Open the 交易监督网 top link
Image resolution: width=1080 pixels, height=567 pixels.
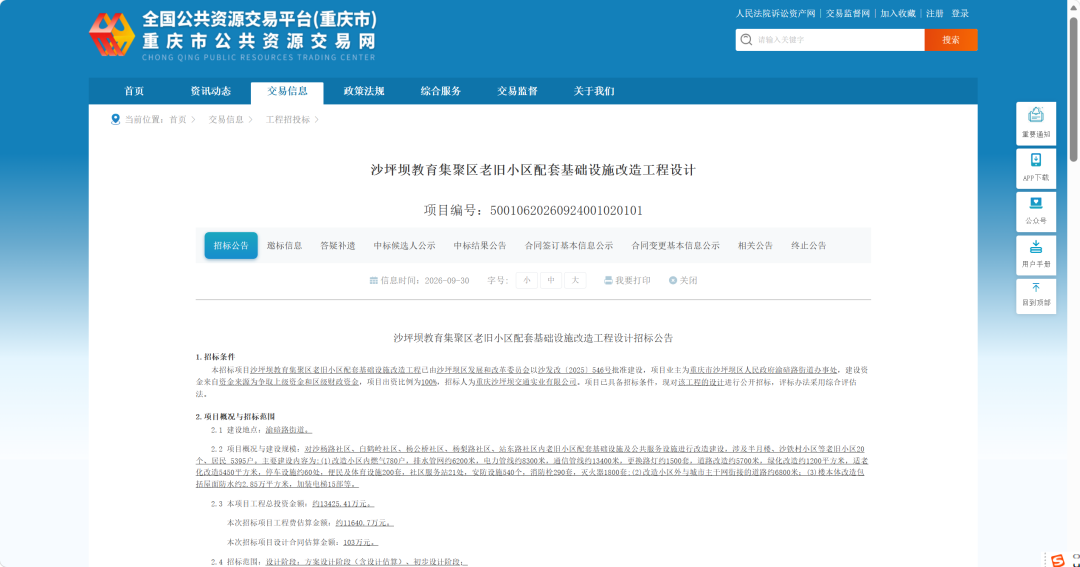point(848,14)
